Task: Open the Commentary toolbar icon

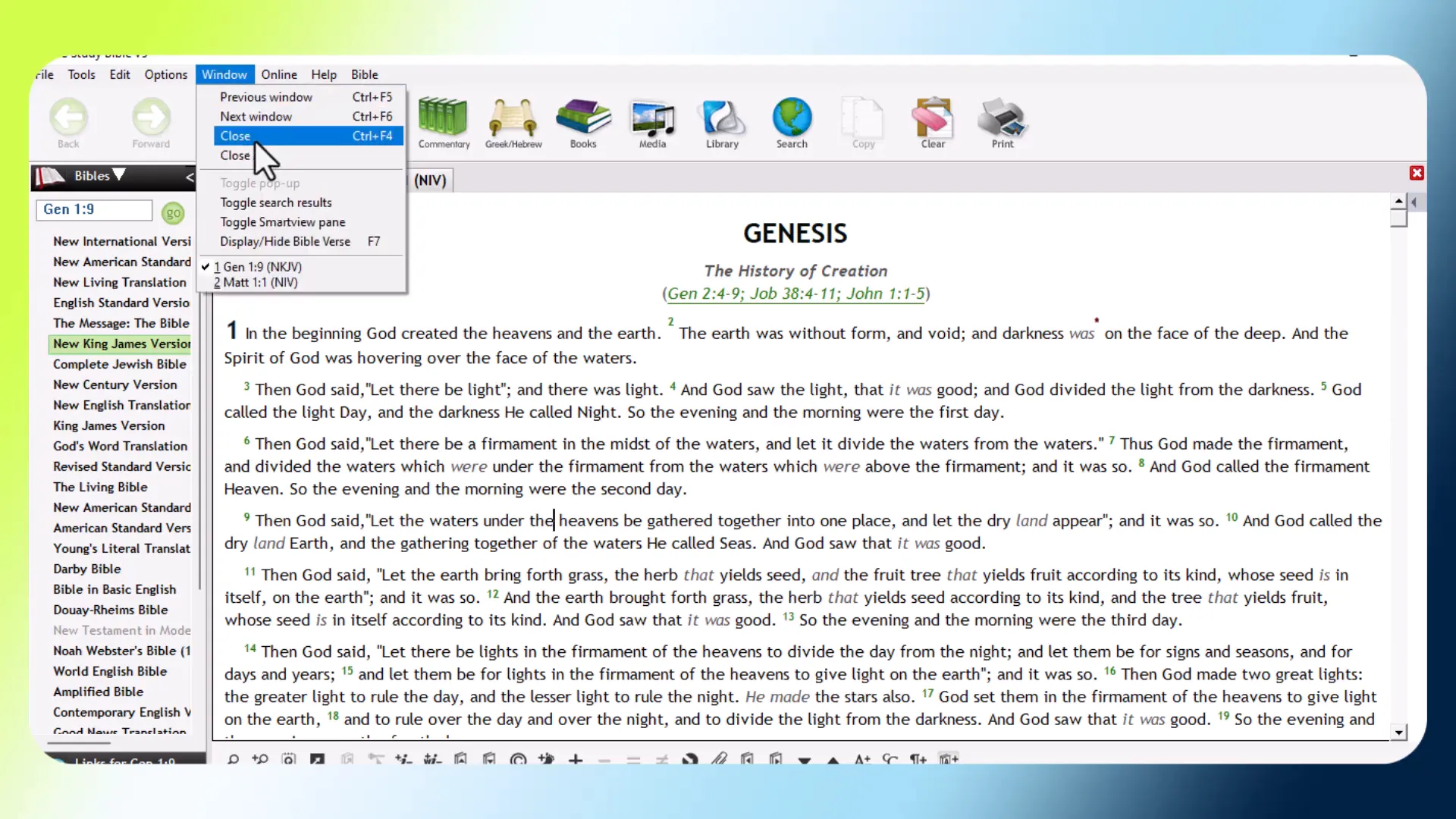Action: pyautogui.click(x=443, y=118)
